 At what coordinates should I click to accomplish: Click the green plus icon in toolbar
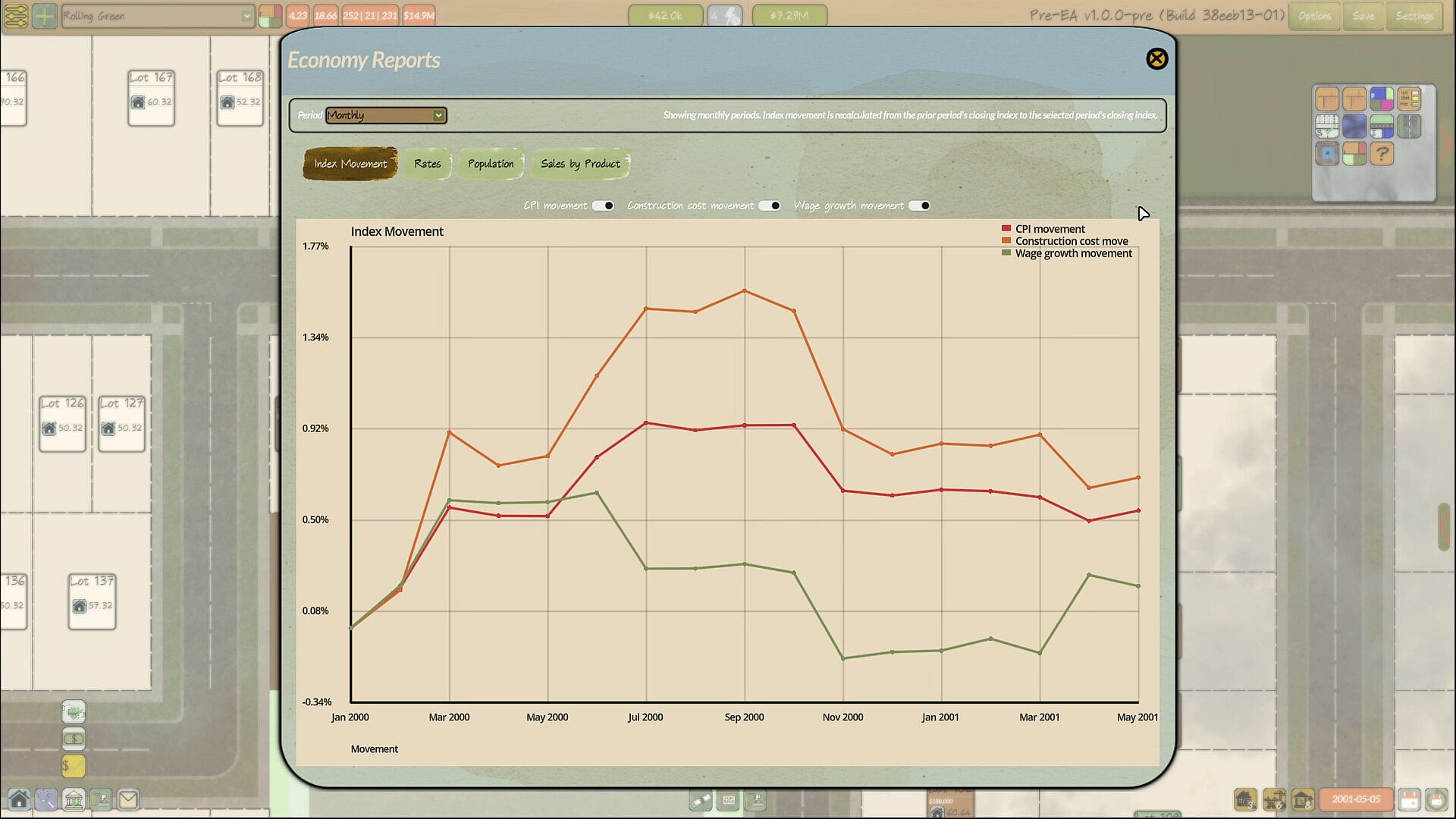point(45,16)
